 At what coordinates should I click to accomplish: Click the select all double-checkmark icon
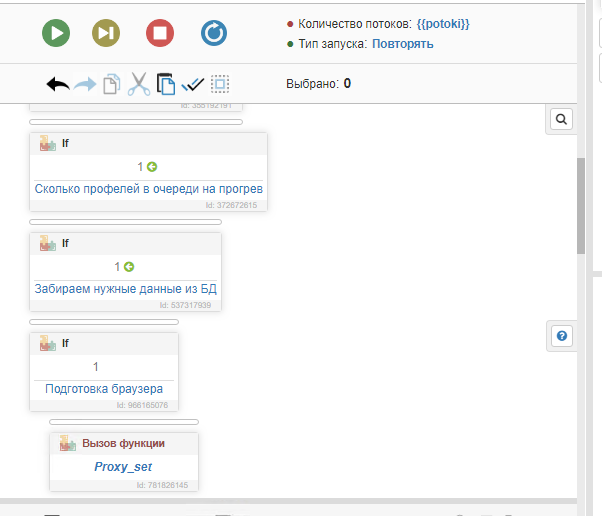coord(193,85)
